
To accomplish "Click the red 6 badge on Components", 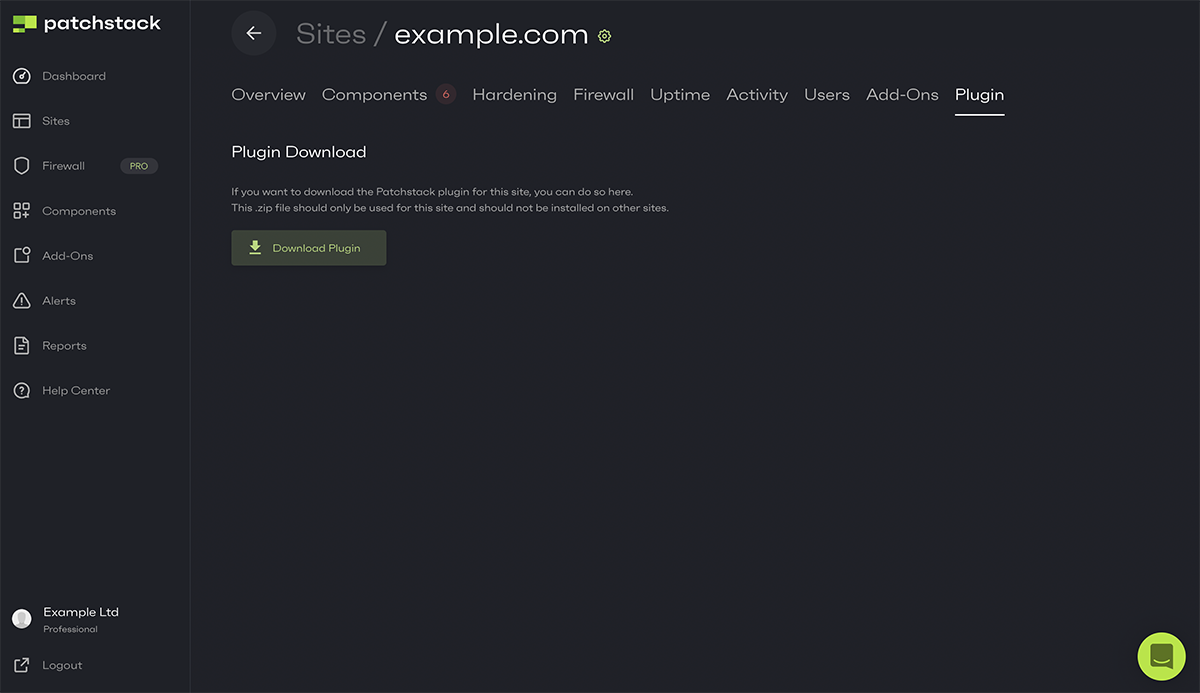I will click(x=446, y=95).
